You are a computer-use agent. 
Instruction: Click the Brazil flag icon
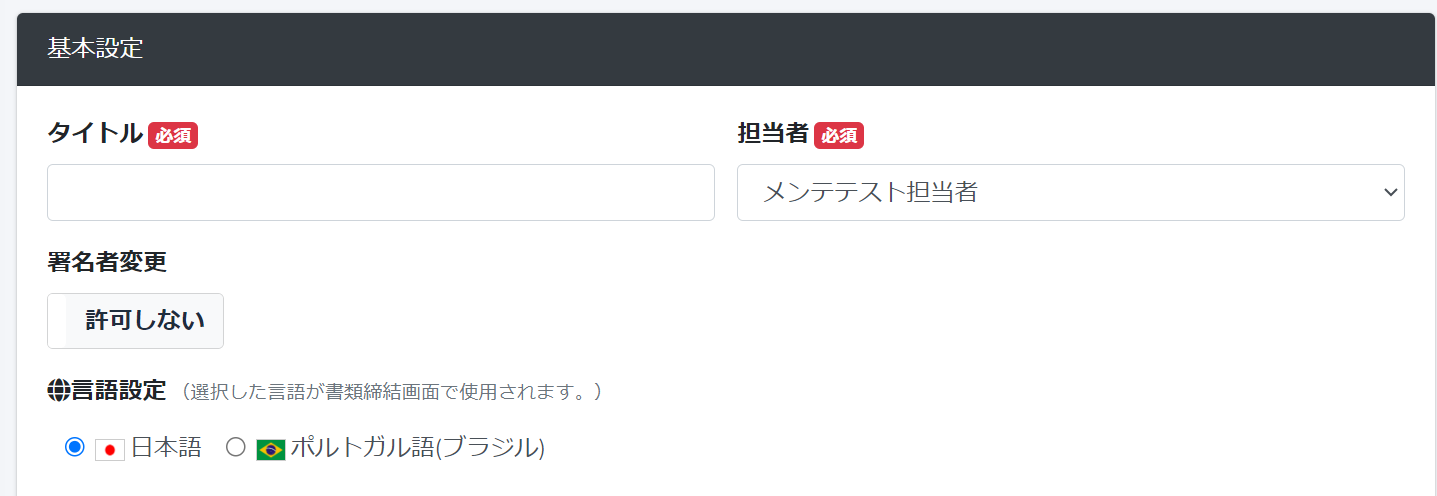click(271, 449)
